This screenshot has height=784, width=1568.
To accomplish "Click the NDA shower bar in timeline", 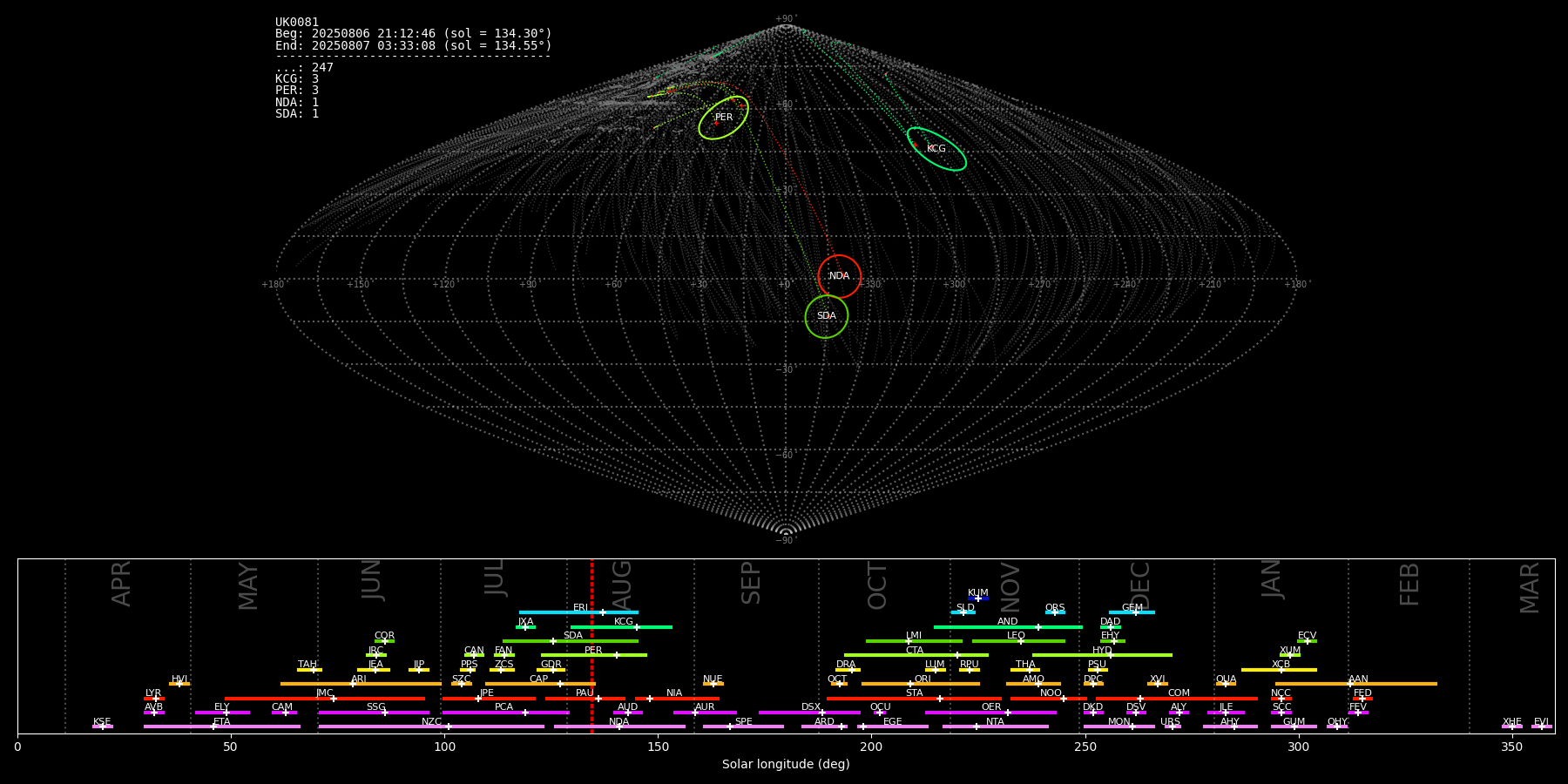I will click(x=619, y=727).
